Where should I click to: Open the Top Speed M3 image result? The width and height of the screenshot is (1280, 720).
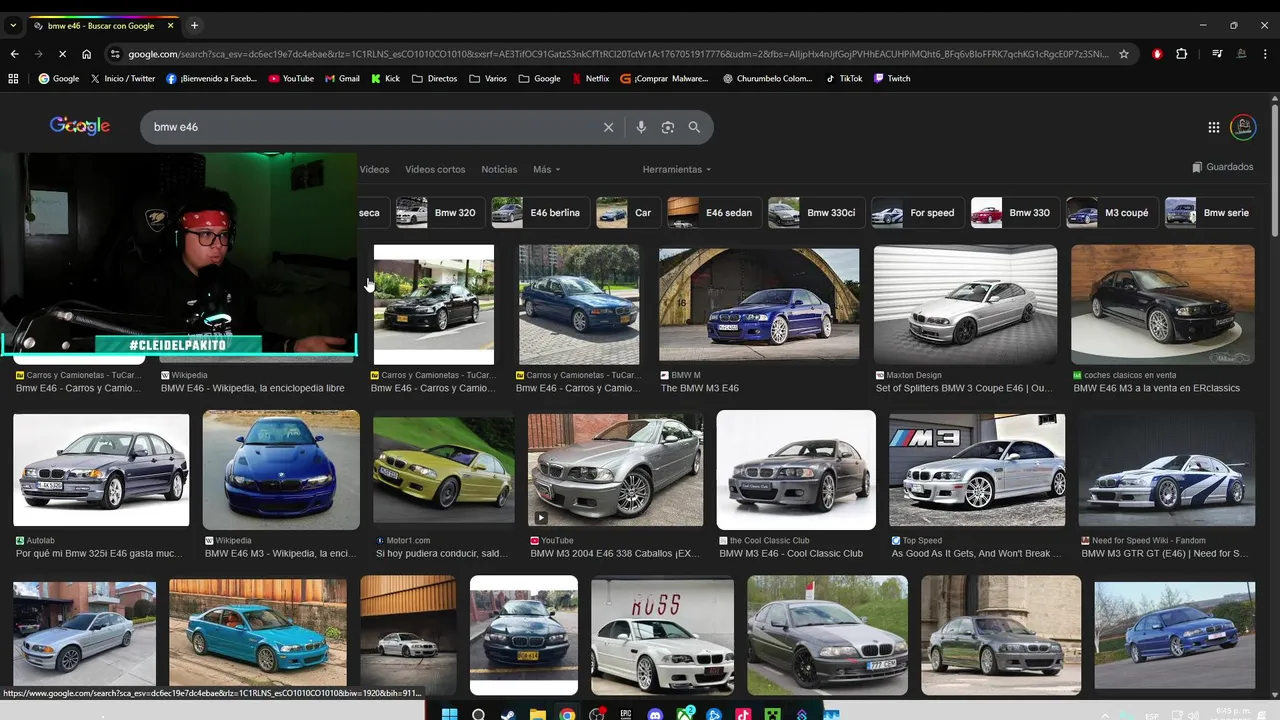coord(977,470)
